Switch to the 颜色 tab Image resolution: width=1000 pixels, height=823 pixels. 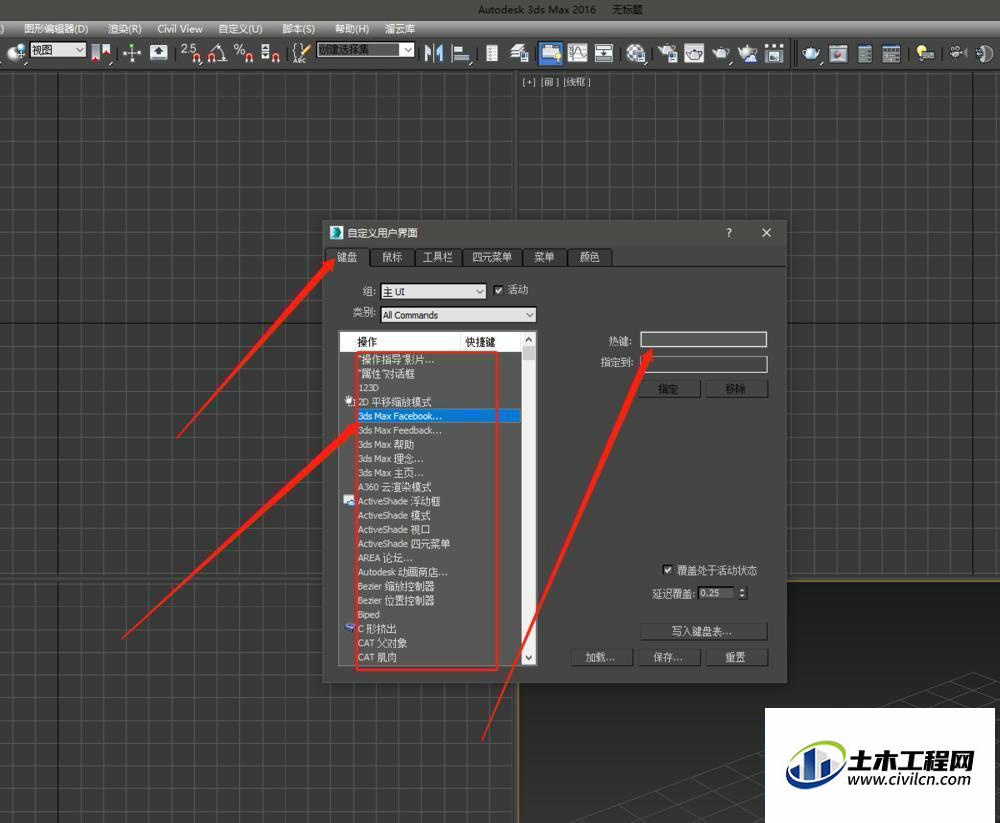coord(589,257)
